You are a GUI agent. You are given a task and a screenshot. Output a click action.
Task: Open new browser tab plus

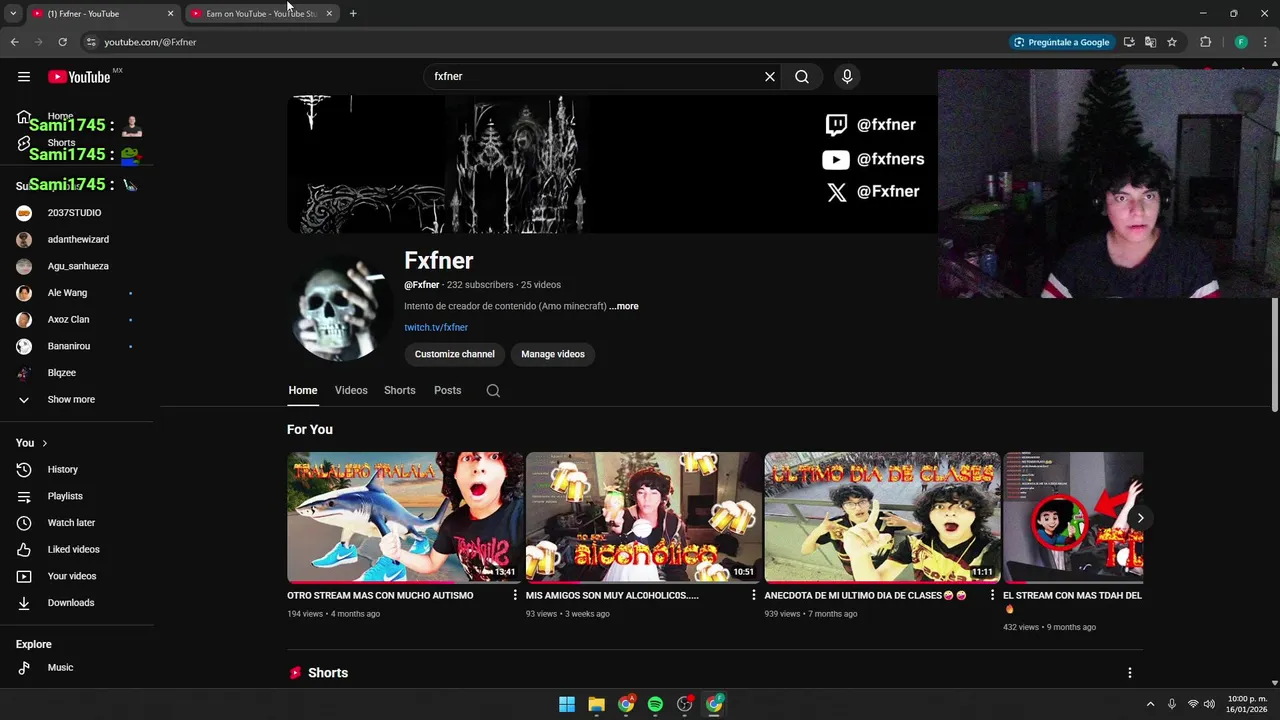[353, 13]
